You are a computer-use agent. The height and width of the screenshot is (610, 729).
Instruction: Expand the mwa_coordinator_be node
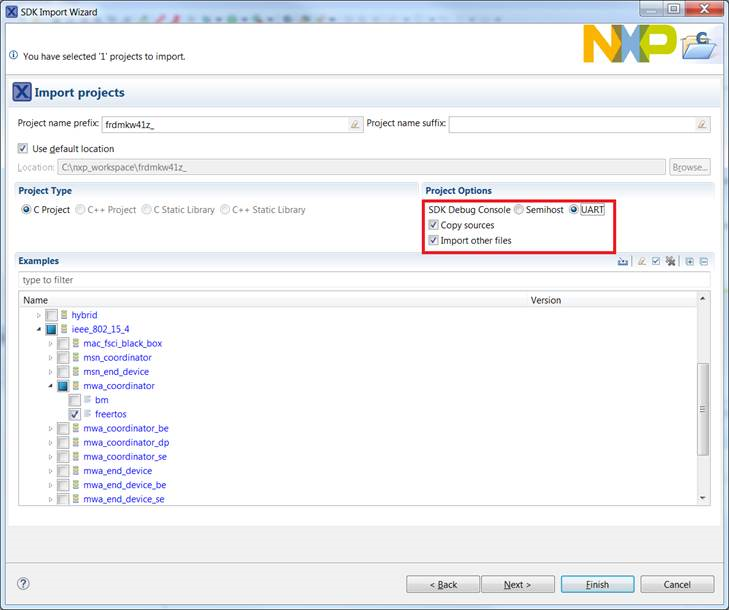point(50,428)
